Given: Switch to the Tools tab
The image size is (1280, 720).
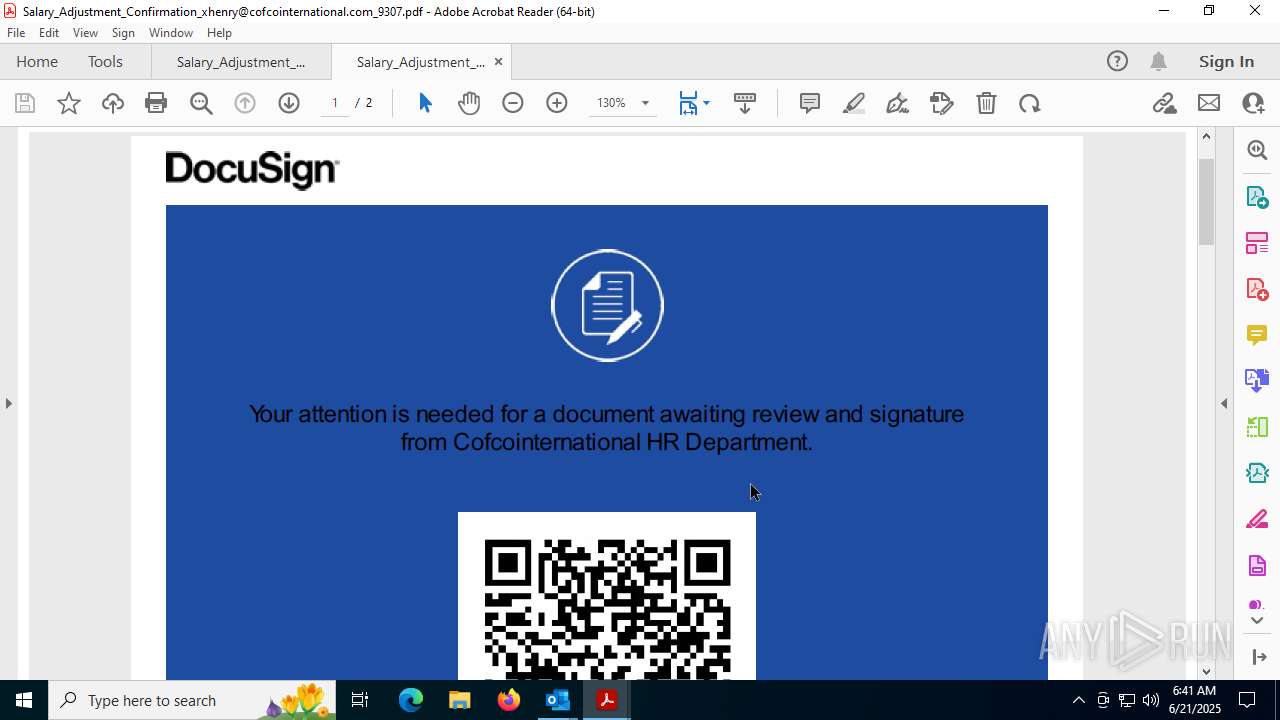Looking at the screenshot, I should tap(105, 61).
